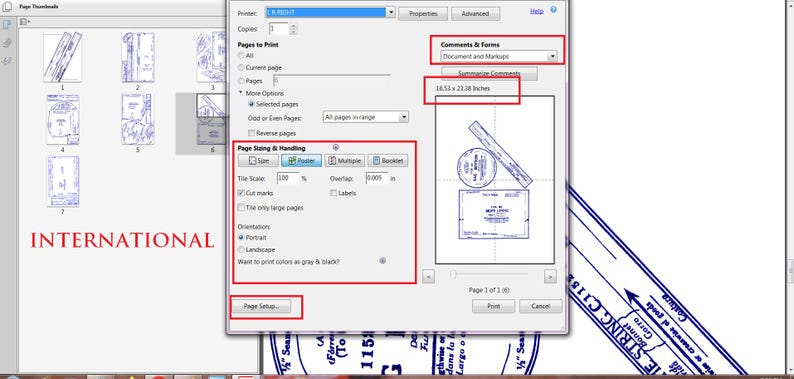794x379 pixels.
Task: Decrease Copies with the down arrow
Action: pos(294,32)
